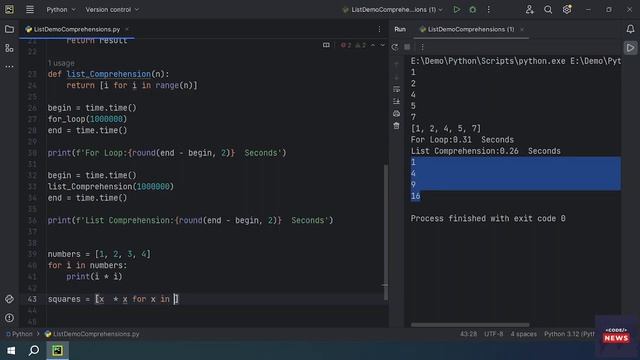Click 'List Comprehension:0.26 Seconds' console line
The width and height of the screenshot is (640, 360).
pyautogui.click(x=485, y=151)
